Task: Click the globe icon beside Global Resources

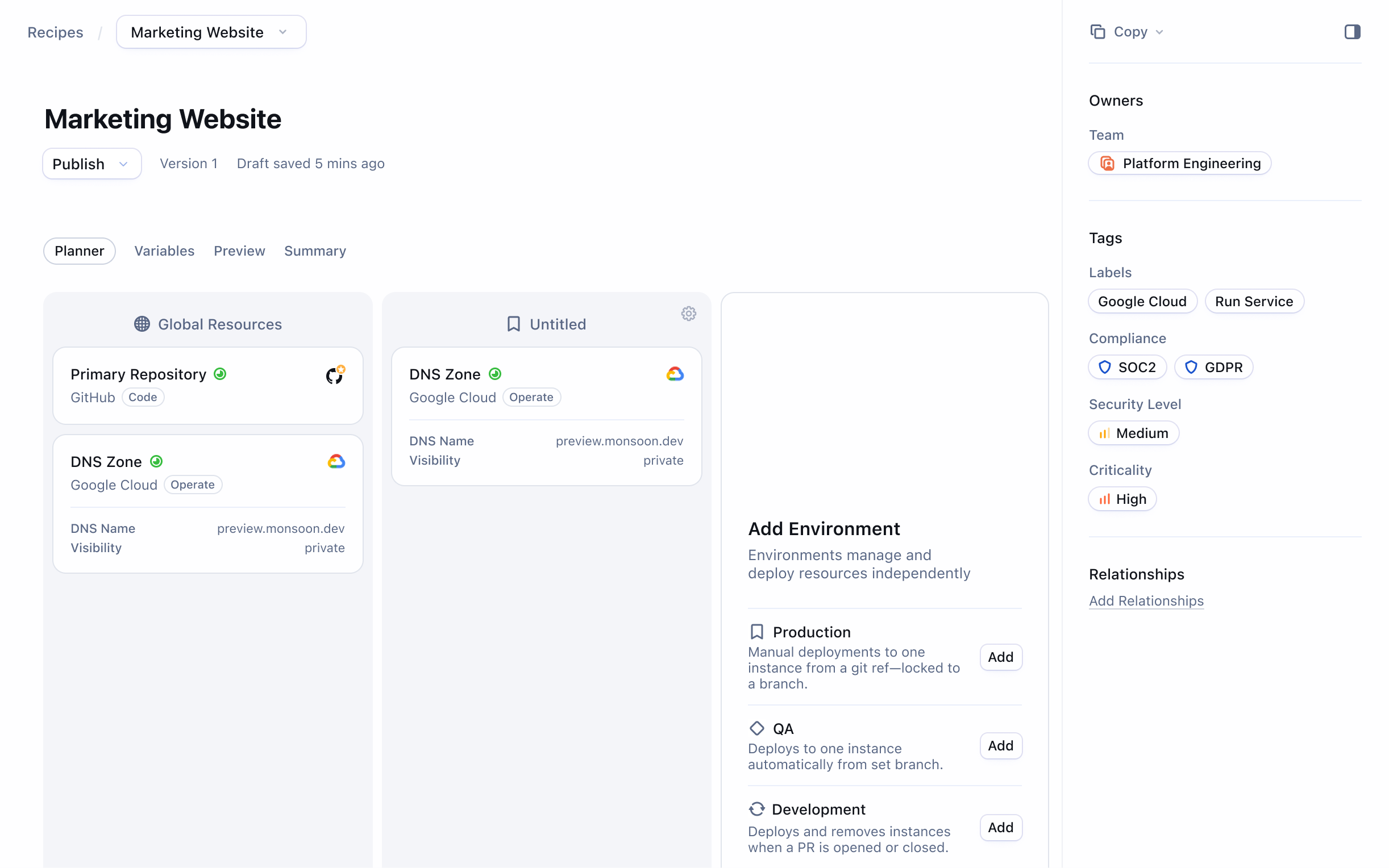Action: (142, 324)
